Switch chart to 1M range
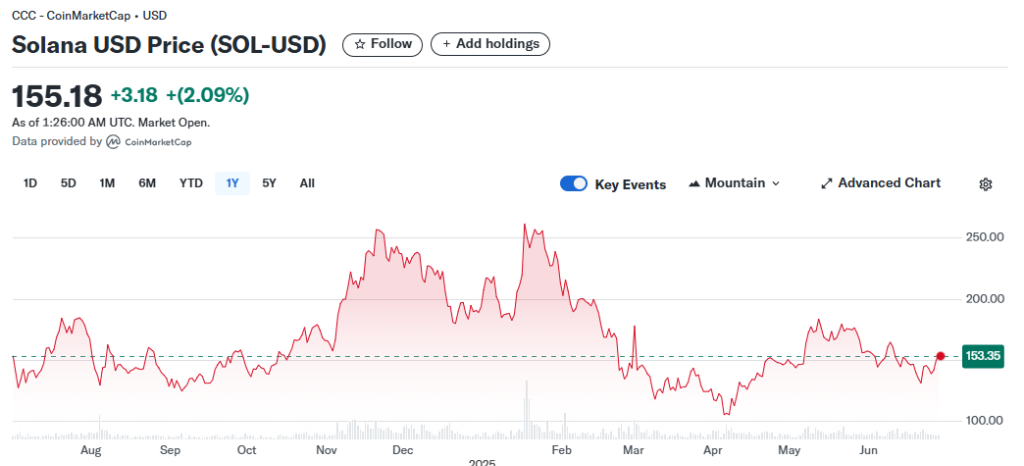This screenshot has height=466, width=1024. coord(107,183)
